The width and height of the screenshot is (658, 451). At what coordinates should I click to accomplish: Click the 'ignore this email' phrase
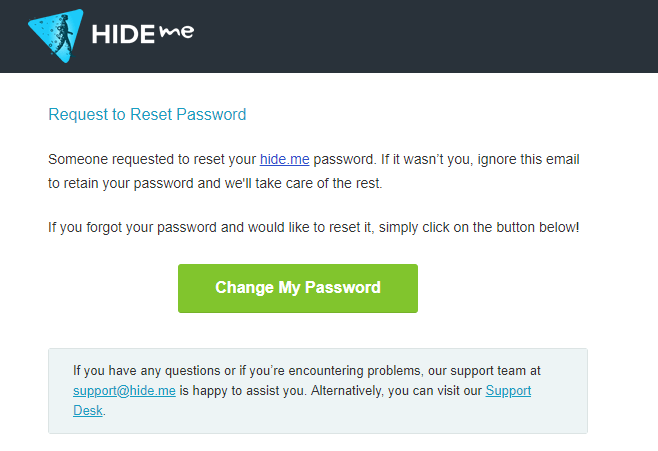pos(528,159)
